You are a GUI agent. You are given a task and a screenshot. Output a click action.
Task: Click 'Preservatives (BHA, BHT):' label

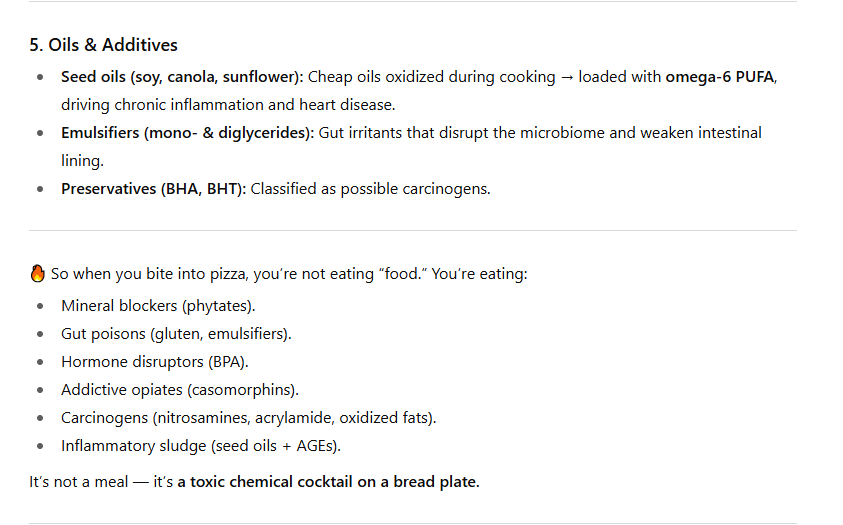[x=153, y=189]
